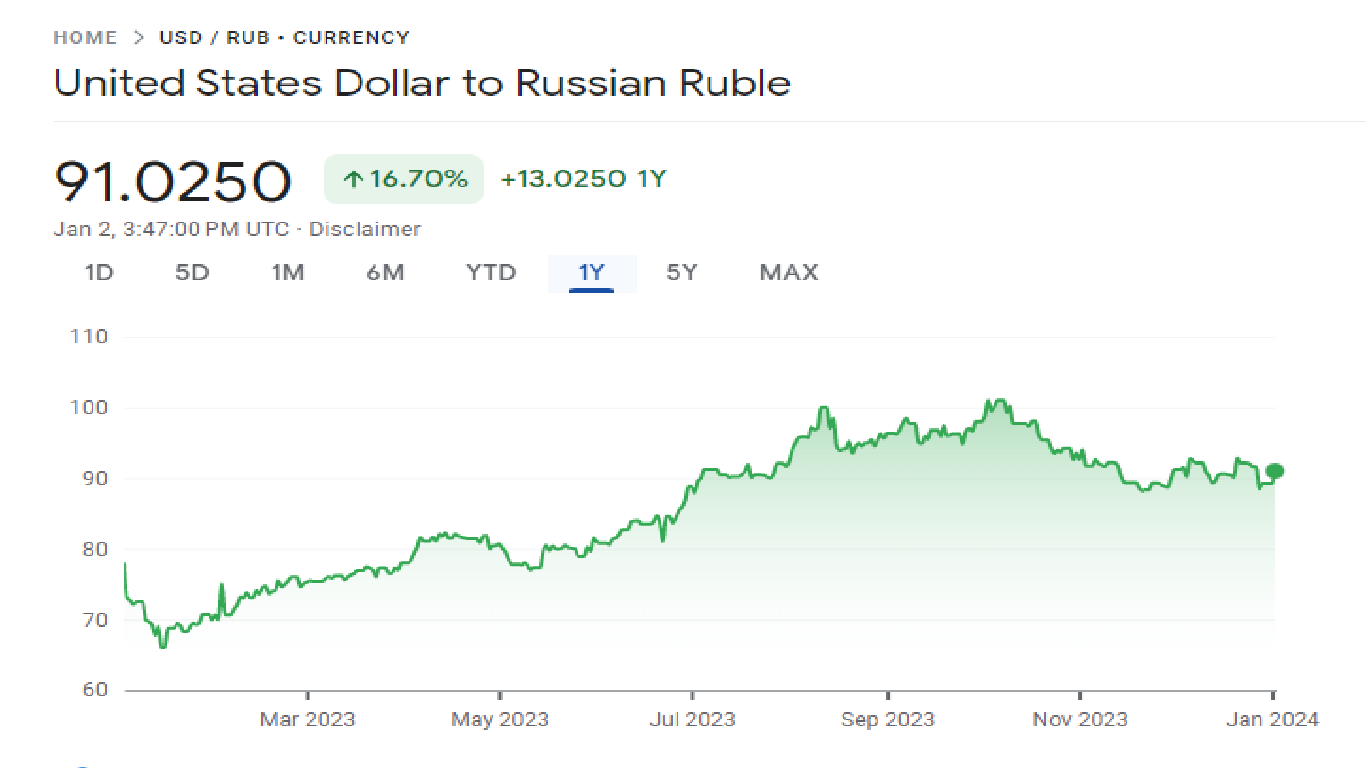Click the Jul 2023 label on the time axis

point(692,719)
